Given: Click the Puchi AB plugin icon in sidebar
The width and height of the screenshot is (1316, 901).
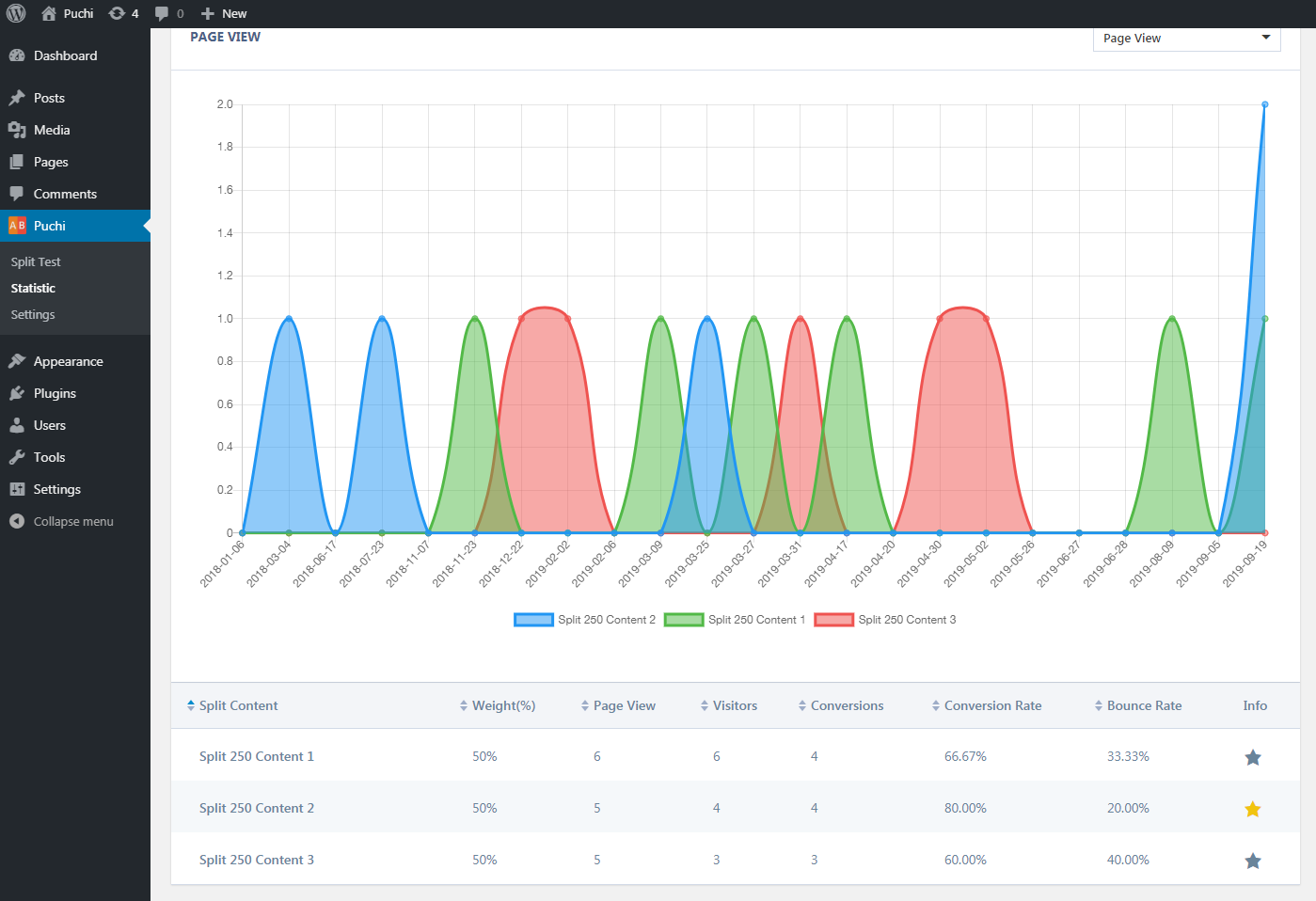Looking at the screenshot, I should [17, 226].
